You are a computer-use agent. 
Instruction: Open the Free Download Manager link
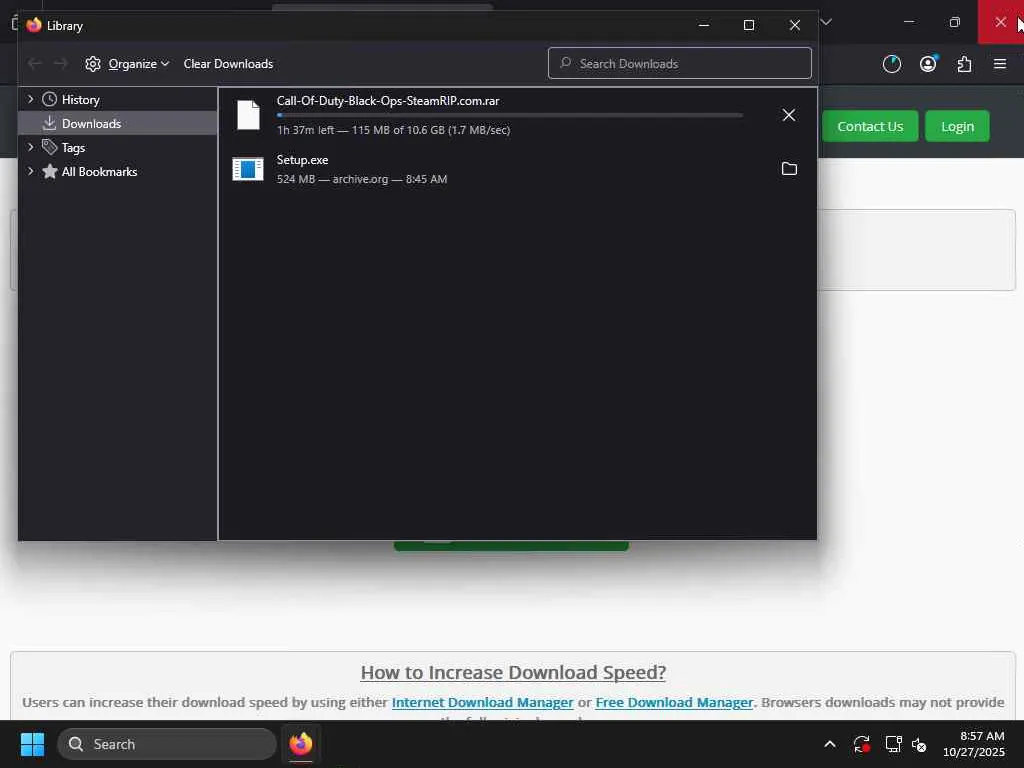click(674, 702)
